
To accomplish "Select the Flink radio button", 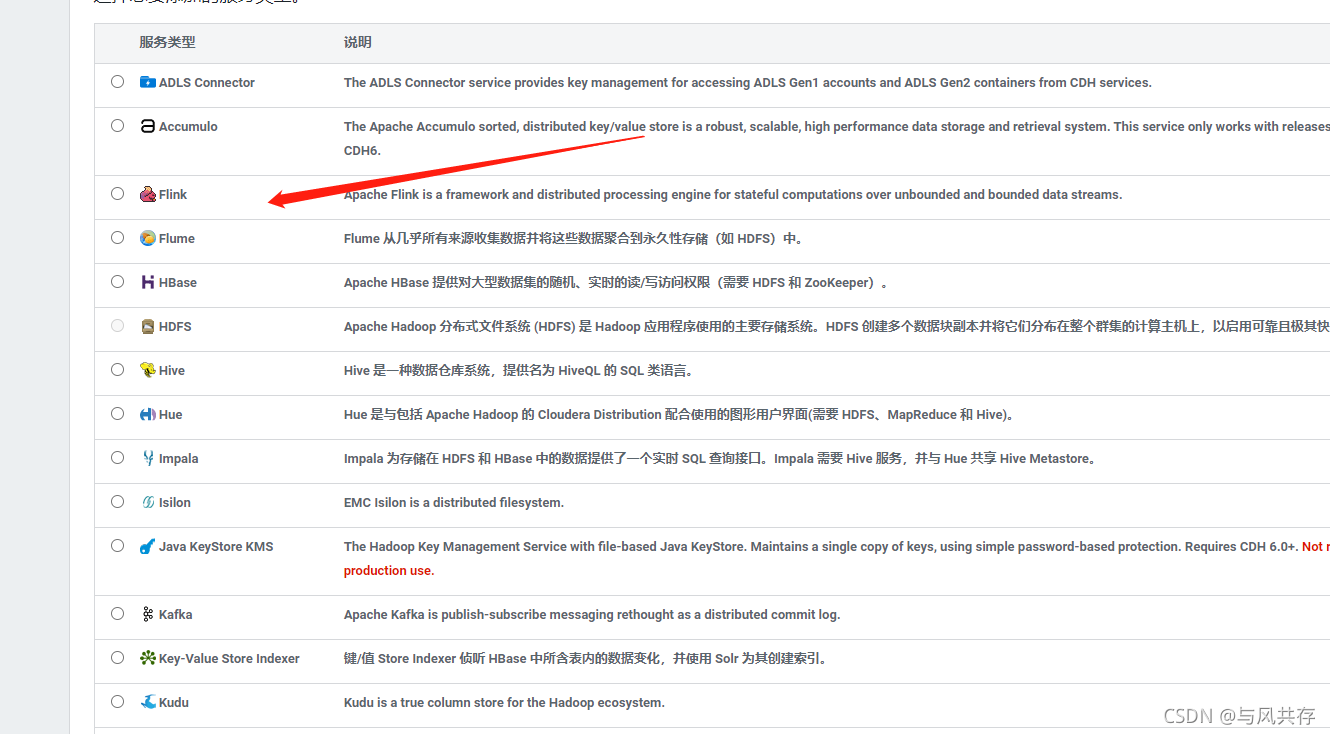I will tap(118, 194).
